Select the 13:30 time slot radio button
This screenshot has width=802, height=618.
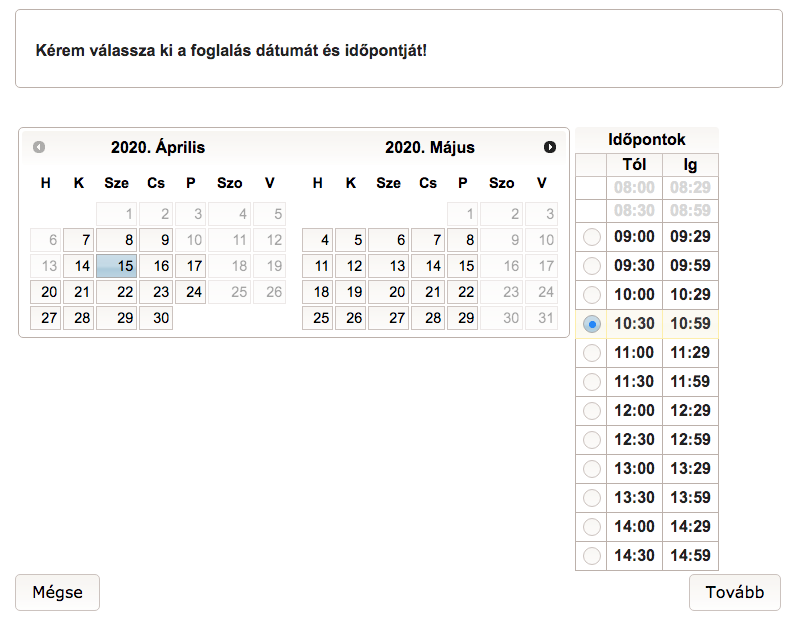coord(592,498)
